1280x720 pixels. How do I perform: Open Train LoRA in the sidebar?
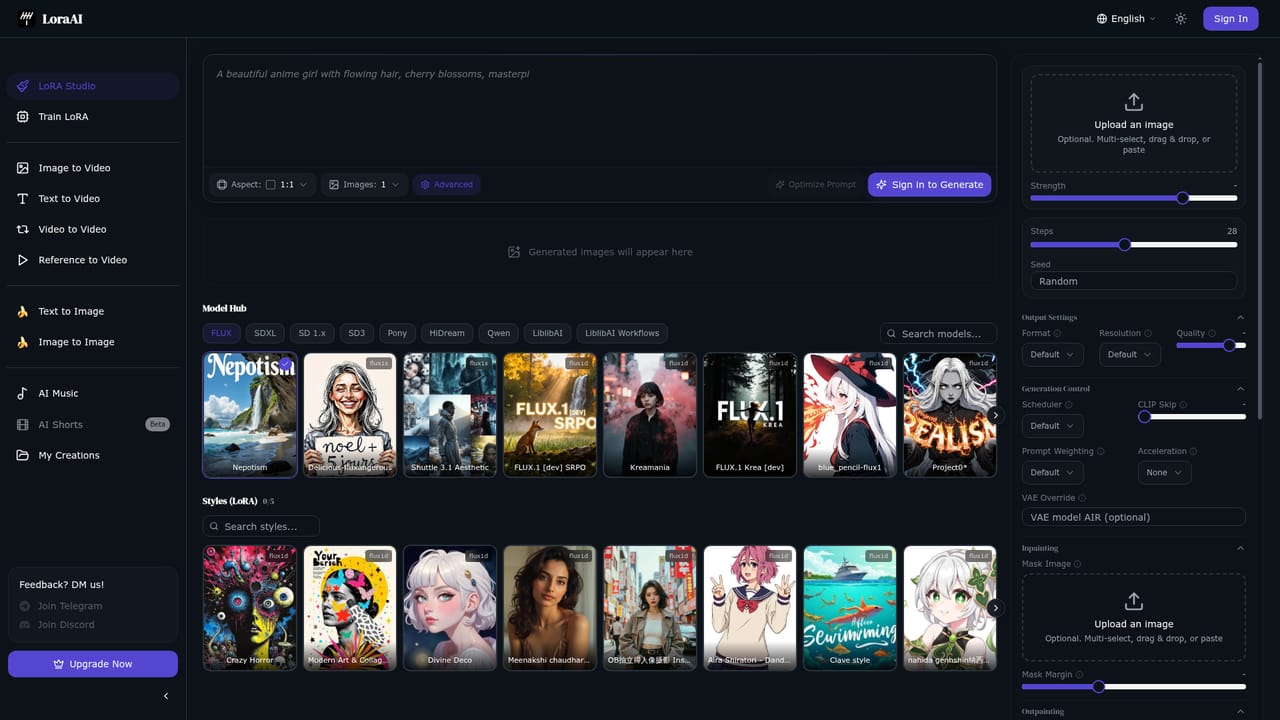(x=93, y=116)
